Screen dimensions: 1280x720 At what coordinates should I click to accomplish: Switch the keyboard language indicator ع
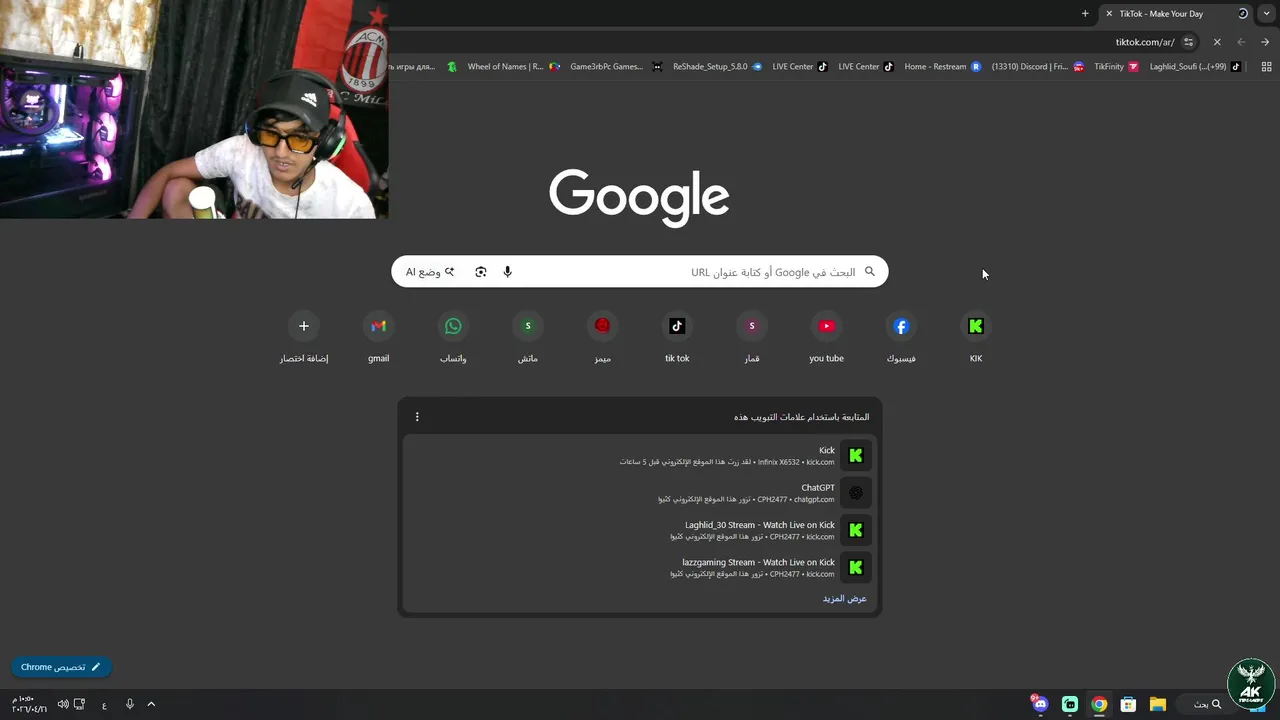tap(104, 705)
